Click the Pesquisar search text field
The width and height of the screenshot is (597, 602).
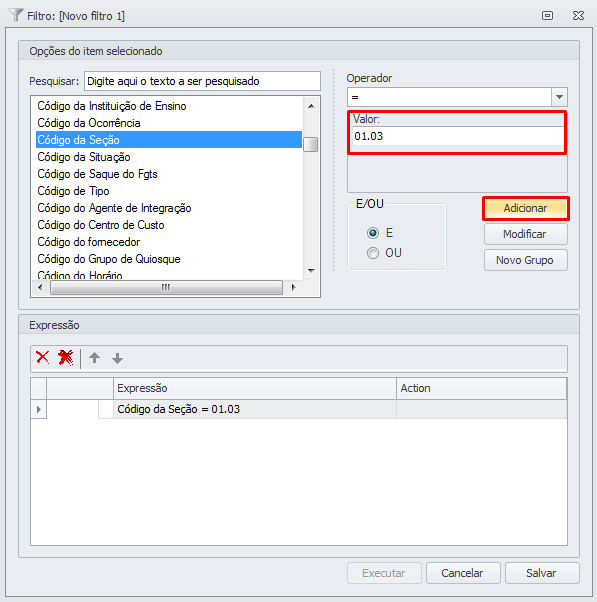pos(202,81)
